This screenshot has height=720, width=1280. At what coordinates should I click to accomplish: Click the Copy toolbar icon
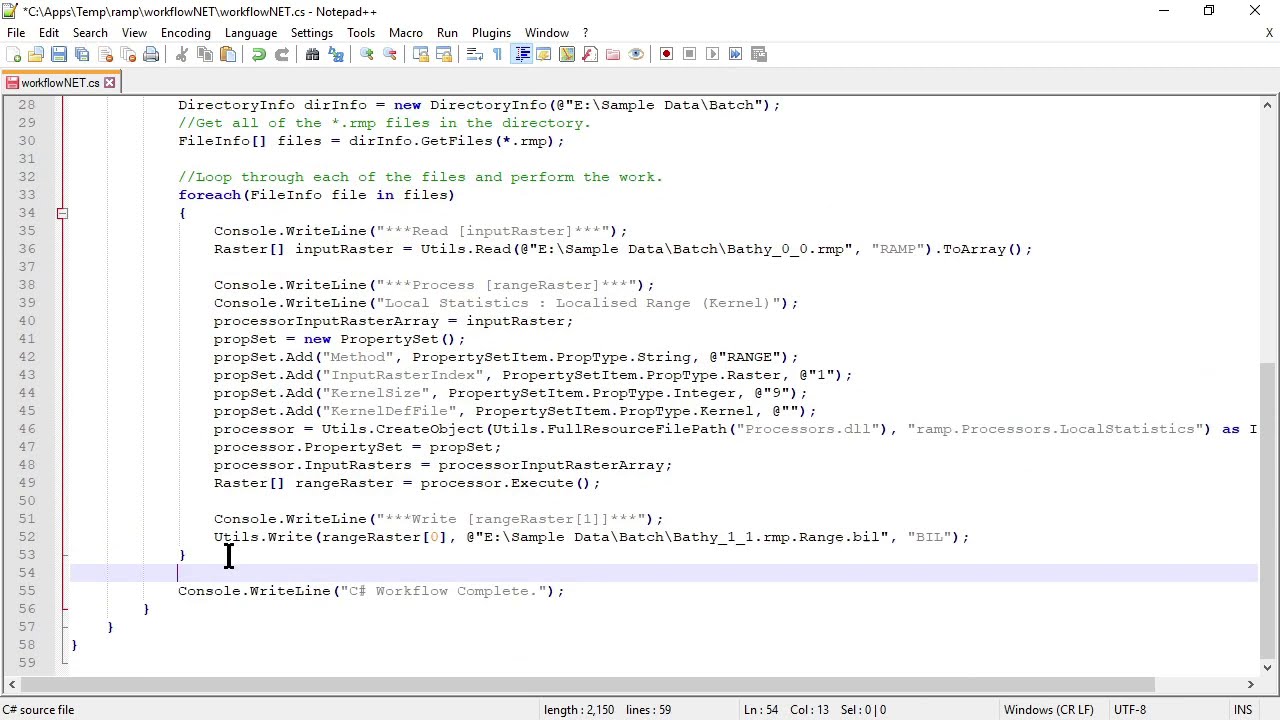[x=205, y=54]
